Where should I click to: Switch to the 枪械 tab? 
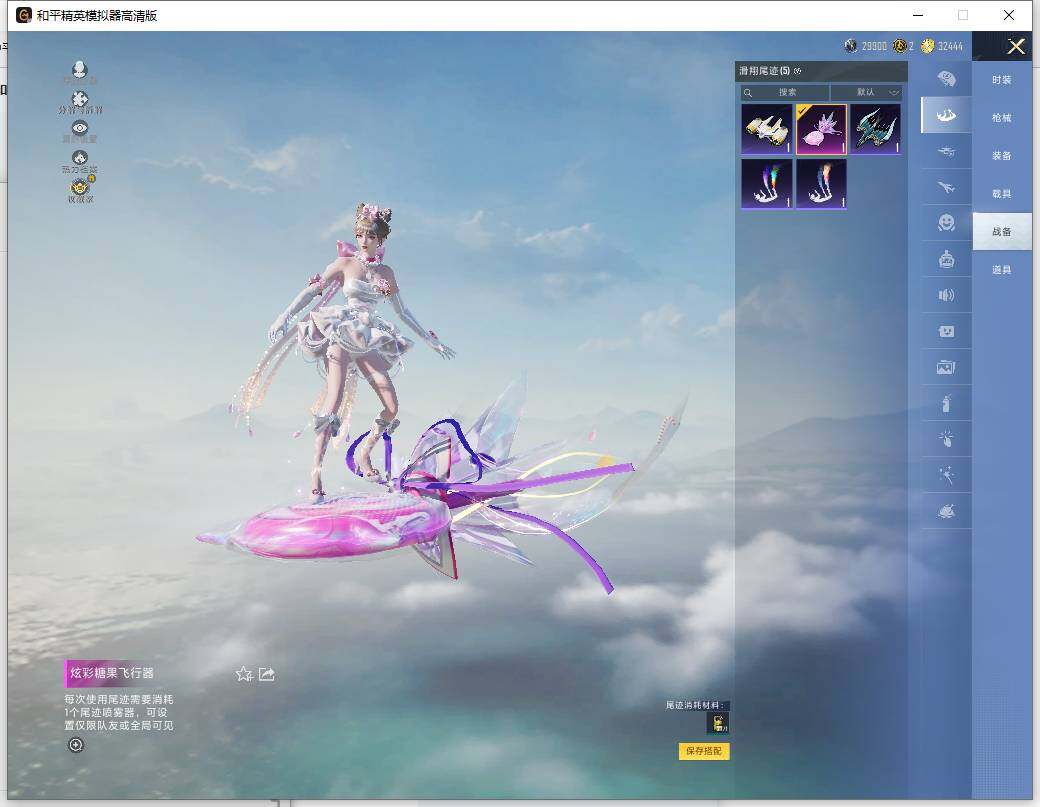click(1002, 118)
